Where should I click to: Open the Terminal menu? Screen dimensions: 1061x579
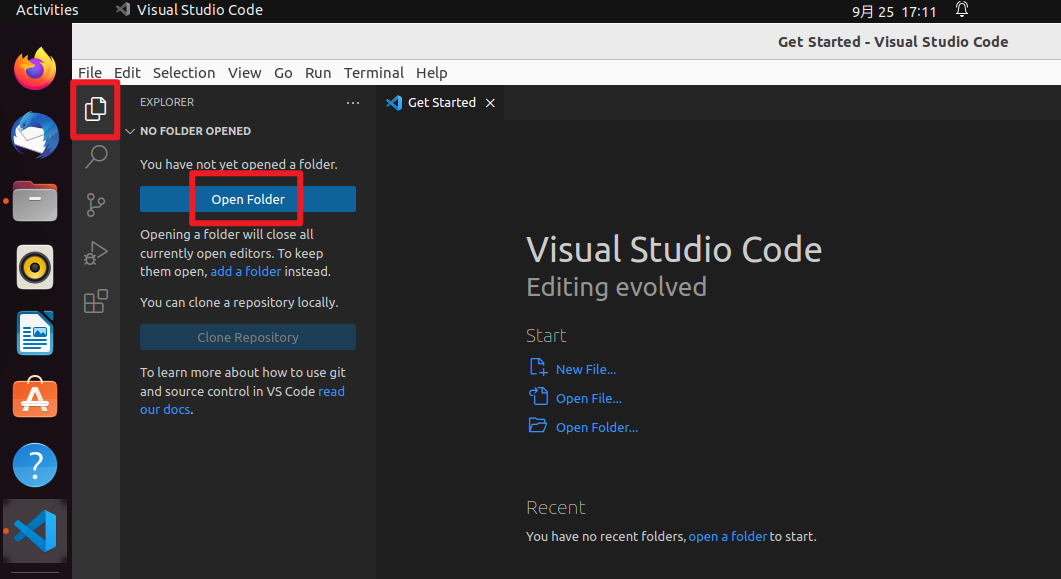tap(373, 72)
